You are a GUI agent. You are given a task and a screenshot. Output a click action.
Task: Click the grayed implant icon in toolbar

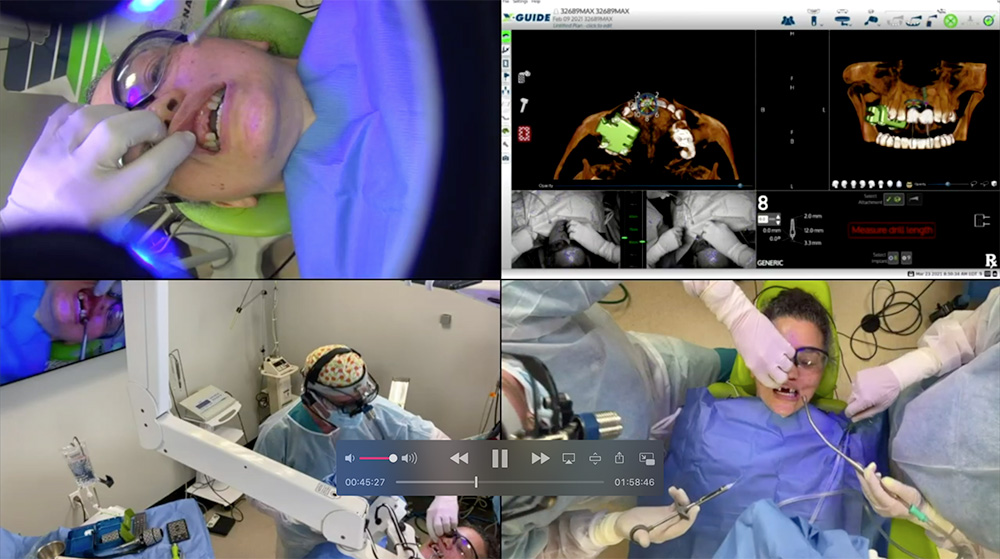tap(970, 20)
